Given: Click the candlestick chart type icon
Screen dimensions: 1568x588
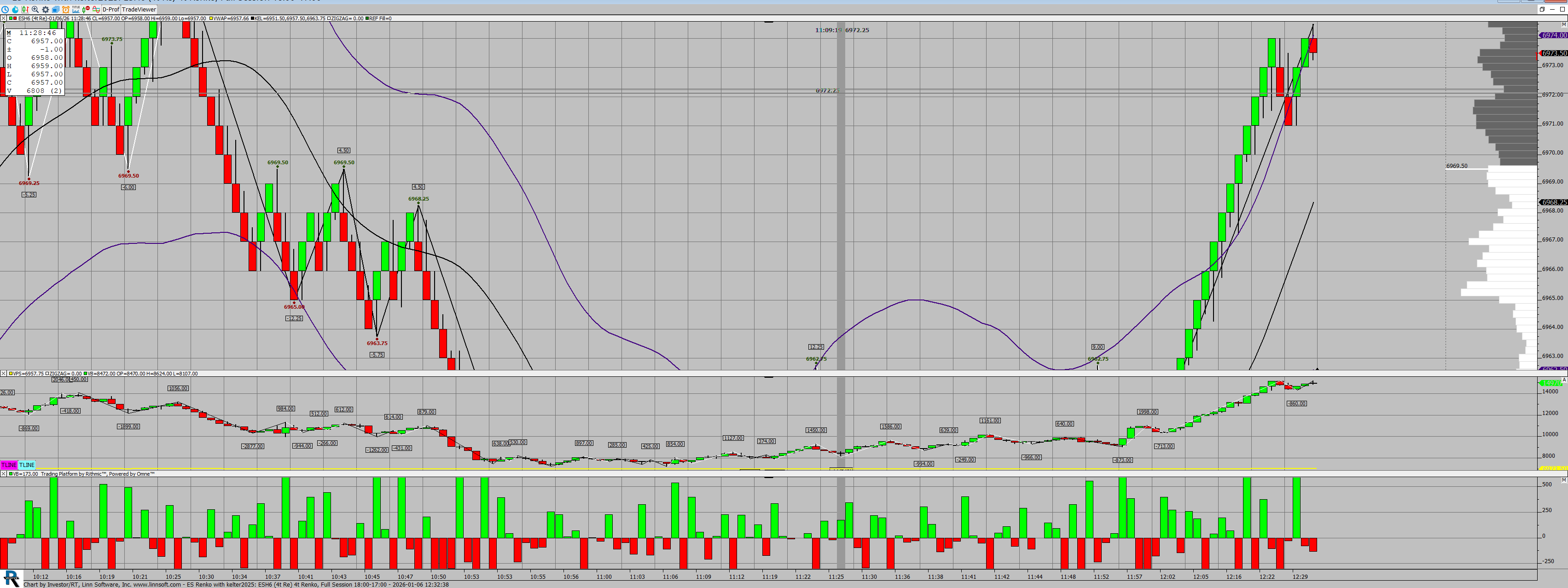Looking at the screenshot, I should point(26,10).
